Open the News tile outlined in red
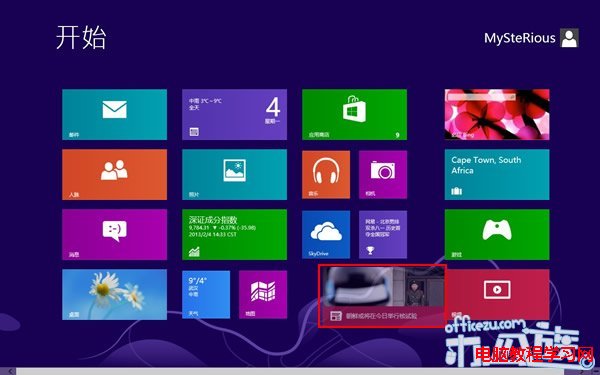This screenshot has width=600, height=375. point(382,296)
